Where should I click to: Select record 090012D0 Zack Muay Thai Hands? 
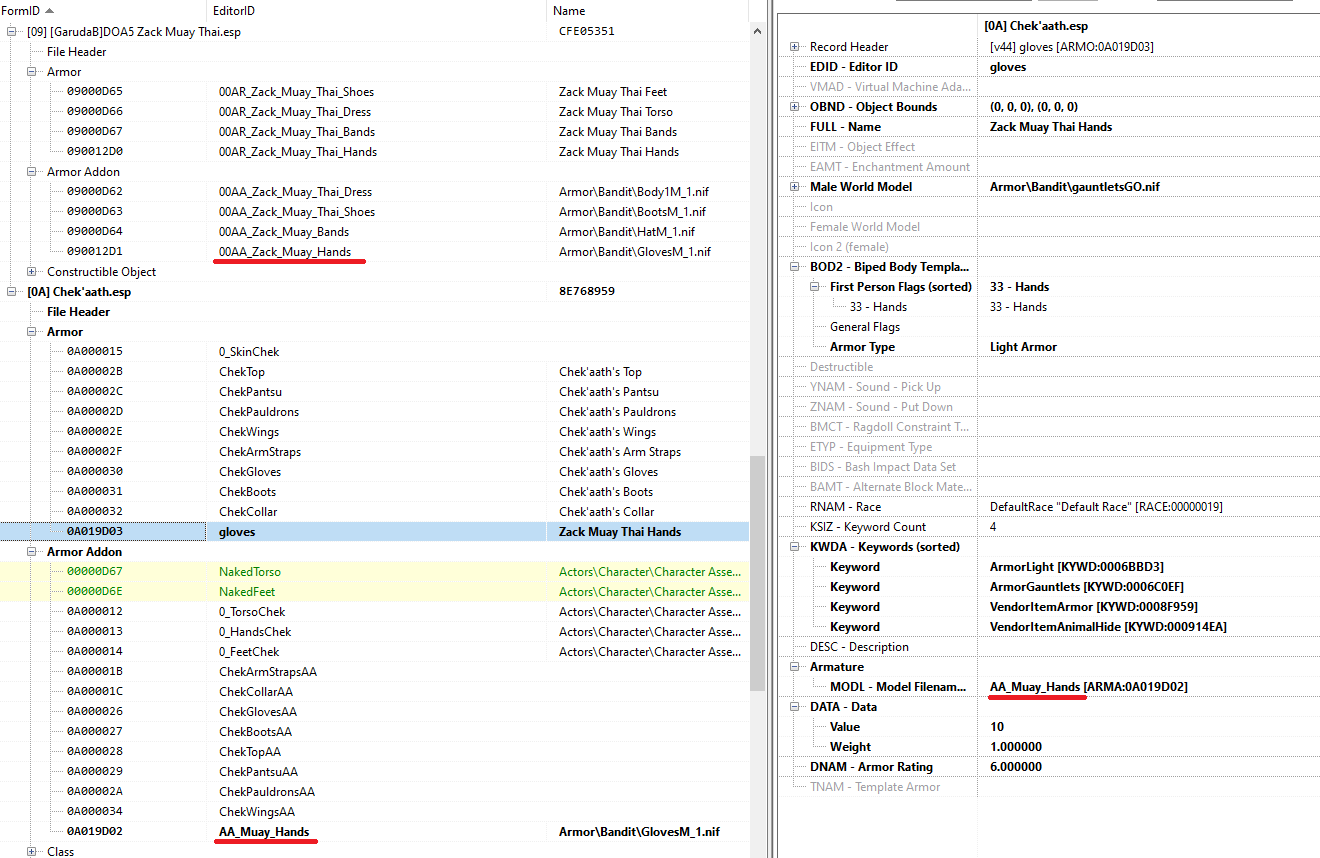coord(374,152)
